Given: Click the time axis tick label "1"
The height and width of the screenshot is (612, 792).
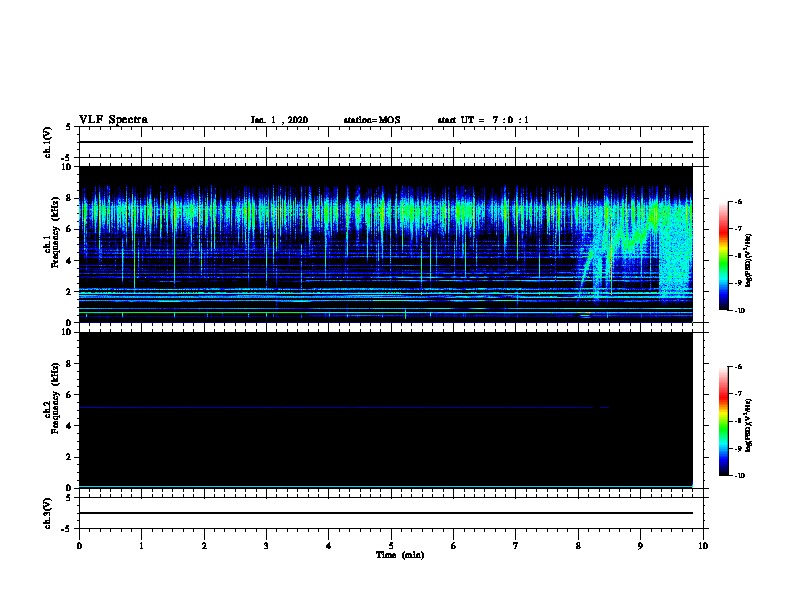Looking at the screenshot, I should (141, 546).
